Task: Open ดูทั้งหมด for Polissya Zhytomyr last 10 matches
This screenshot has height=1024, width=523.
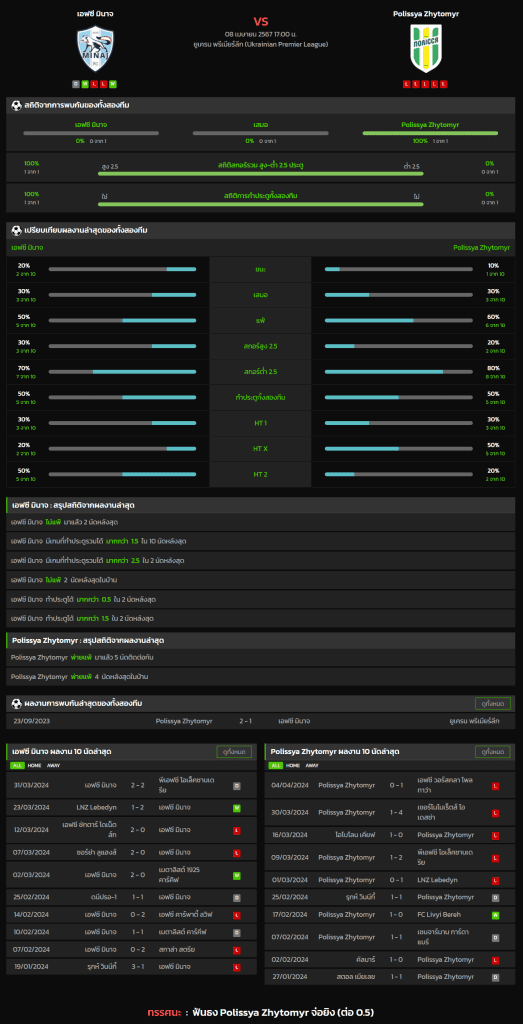Action: (x=492, y=752)
